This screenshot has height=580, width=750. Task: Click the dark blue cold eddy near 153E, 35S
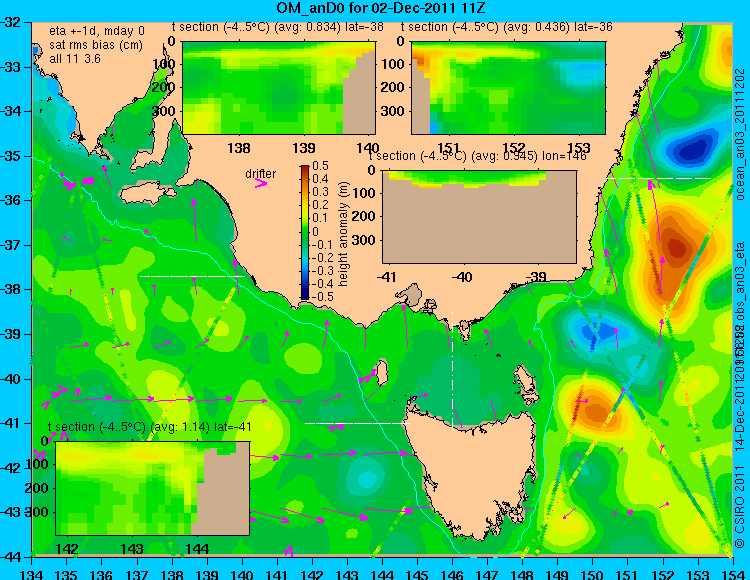[x=691, y=150]
